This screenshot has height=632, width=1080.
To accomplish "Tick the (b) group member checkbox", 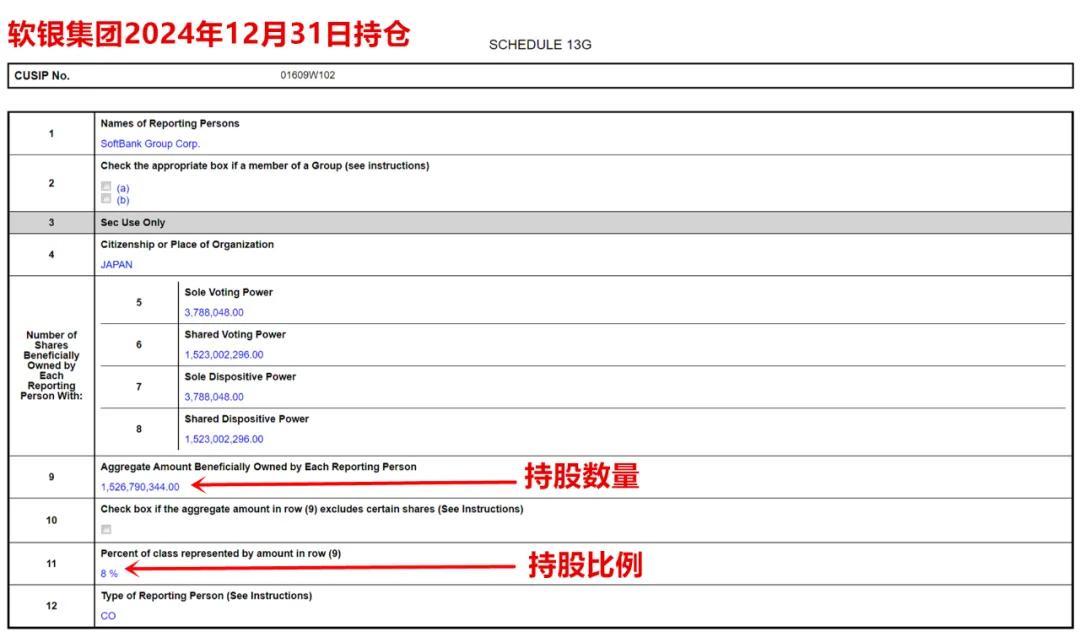I will [x=106, y=199].
